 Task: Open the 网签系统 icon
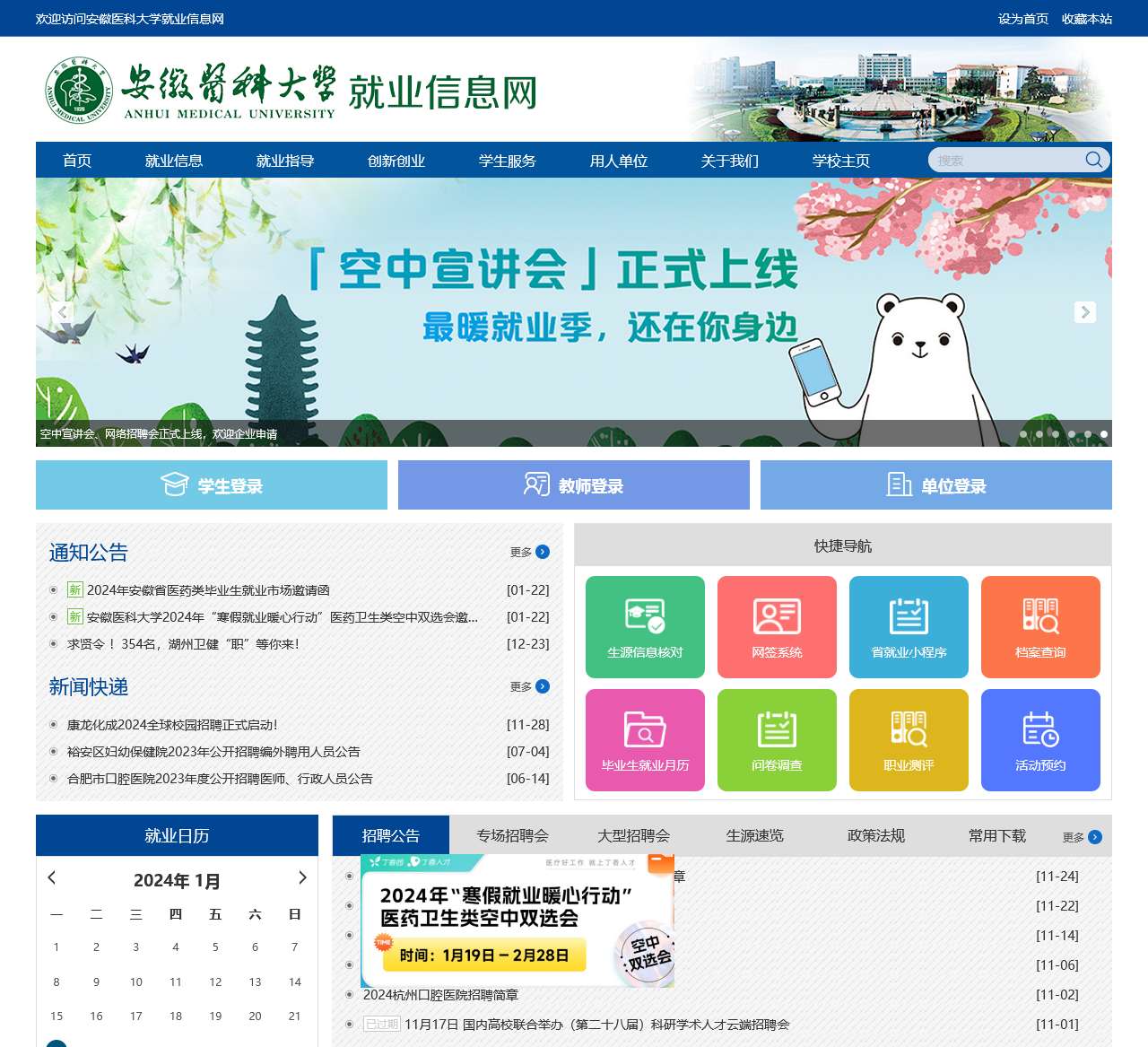click(x=776, y=626)
